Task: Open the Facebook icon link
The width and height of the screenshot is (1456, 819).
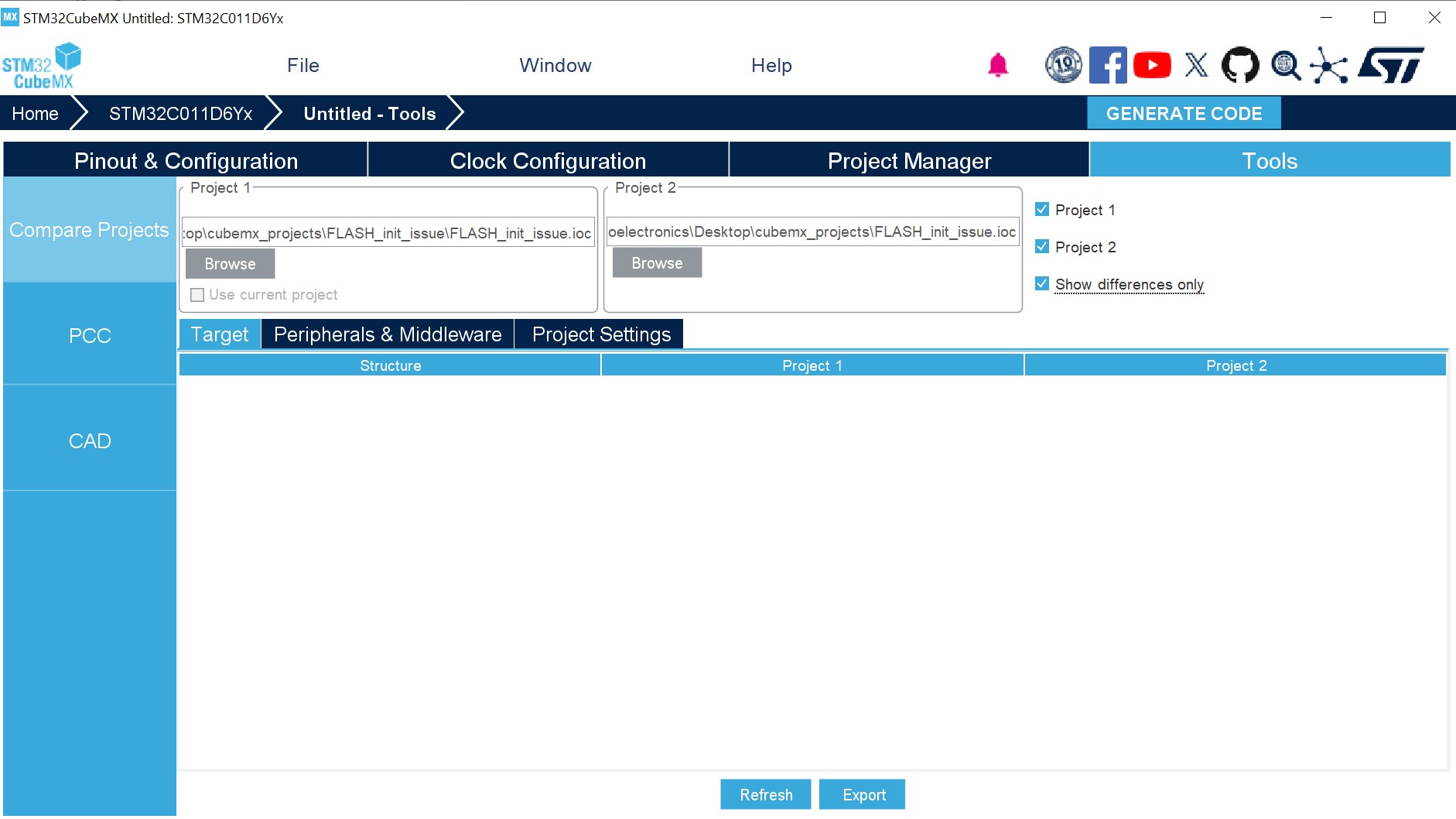Action: pyautogui.click(x=1108, y=65)
